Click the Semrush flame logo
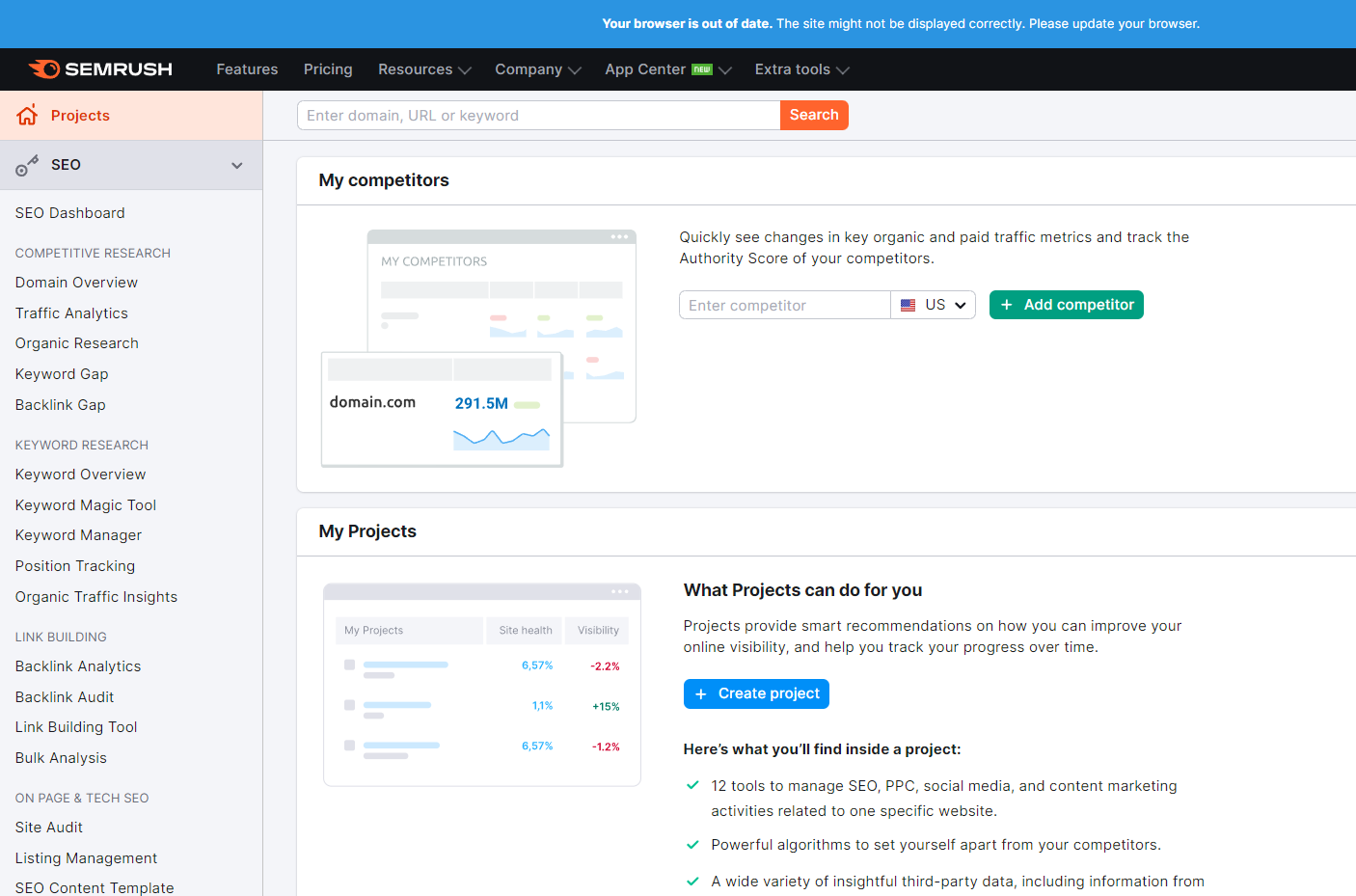Viewport: 1356px width, 896px height. (x=44, y=69)
